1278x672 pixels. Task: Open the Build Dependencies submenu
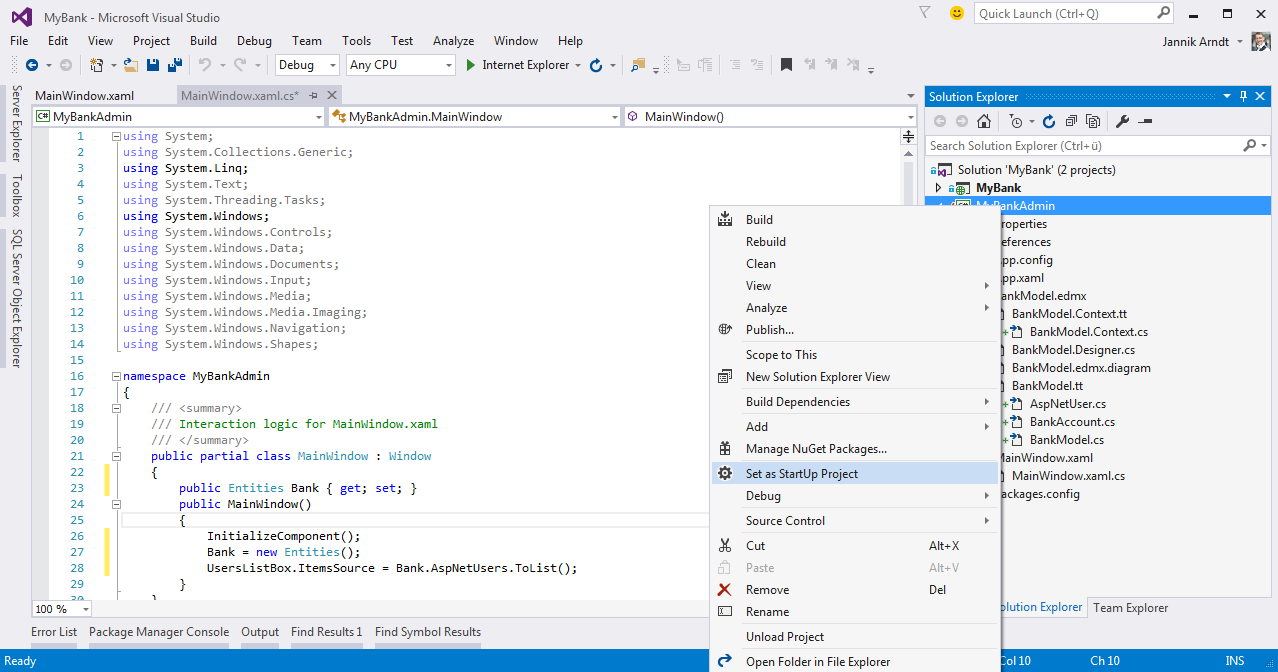tap(855, 402)
